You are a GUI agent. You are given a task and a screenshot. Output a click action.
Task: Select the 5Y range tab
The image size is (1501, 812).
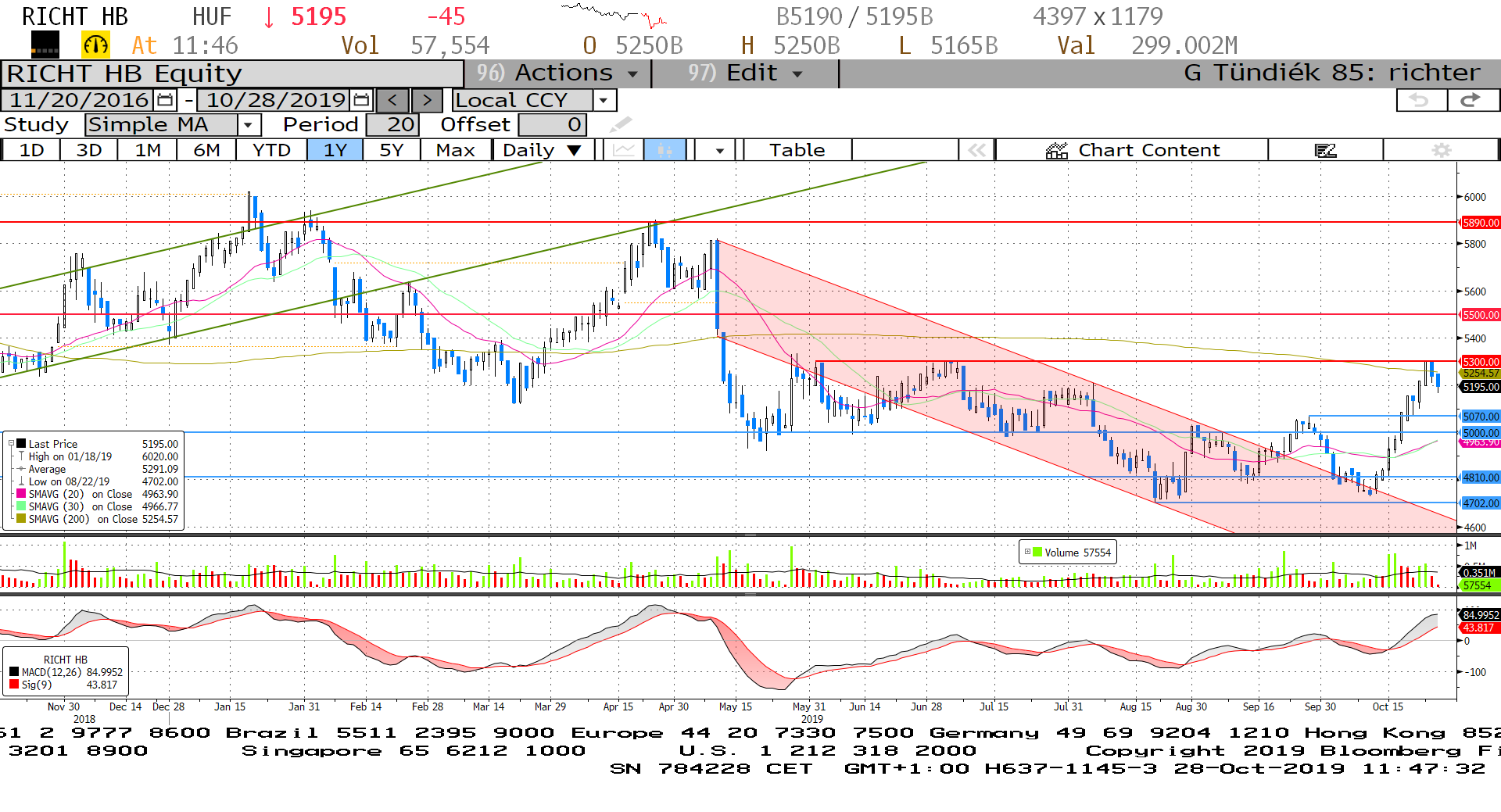(x=392, y=150)
